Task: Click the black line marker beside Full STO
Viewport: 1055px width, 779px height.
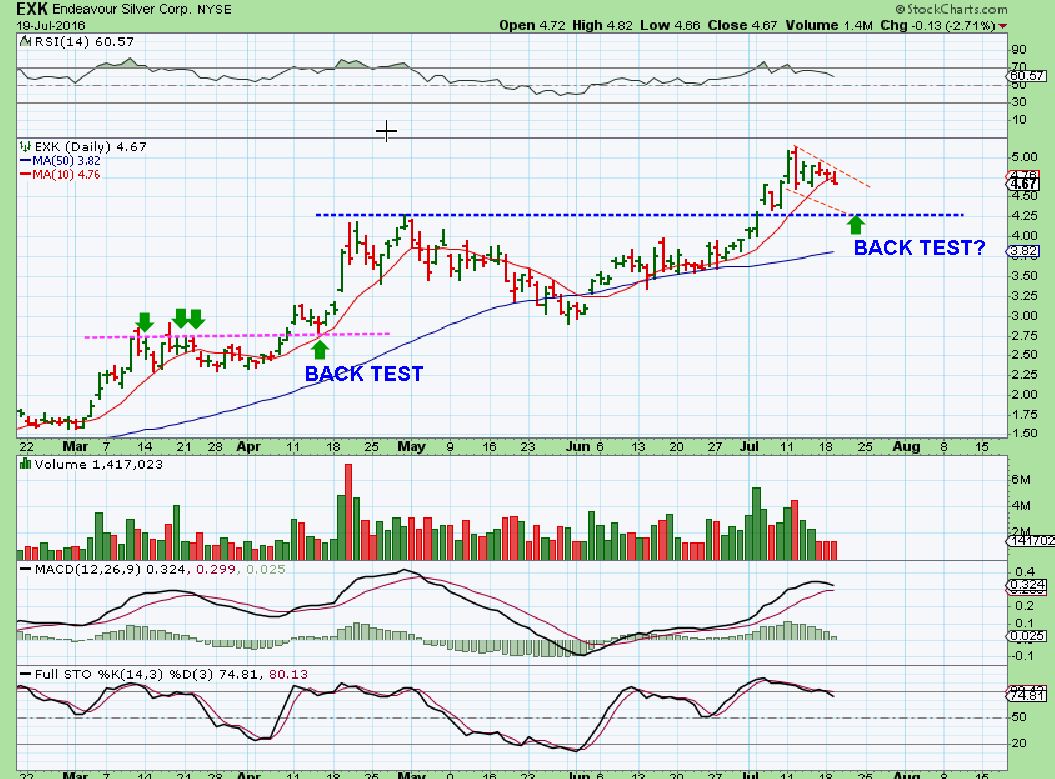Action: pos(26,674)
